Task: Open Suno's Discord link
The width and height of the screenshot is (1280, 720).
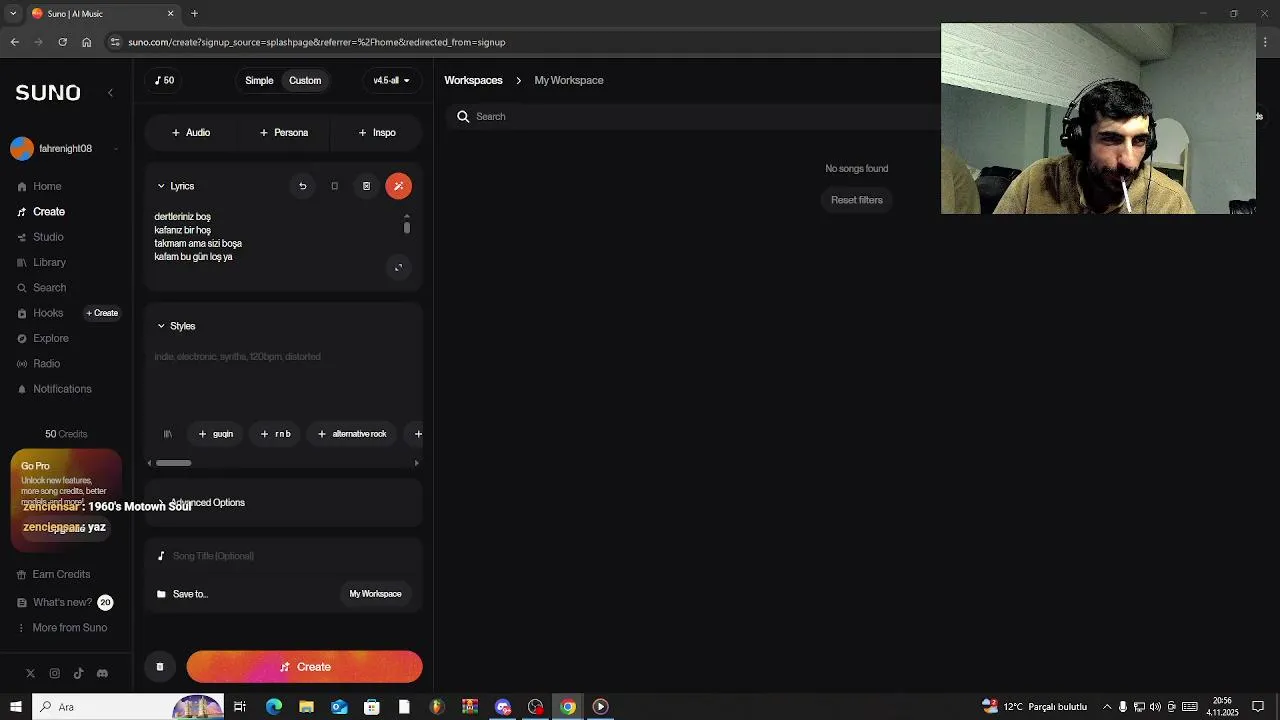Action: click(102, 674)
